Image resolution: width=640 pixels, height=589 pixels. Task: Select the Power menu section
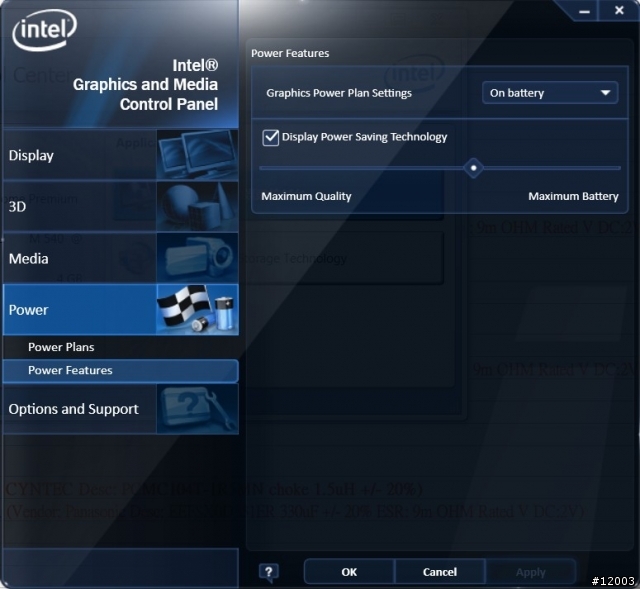[120, 309]
